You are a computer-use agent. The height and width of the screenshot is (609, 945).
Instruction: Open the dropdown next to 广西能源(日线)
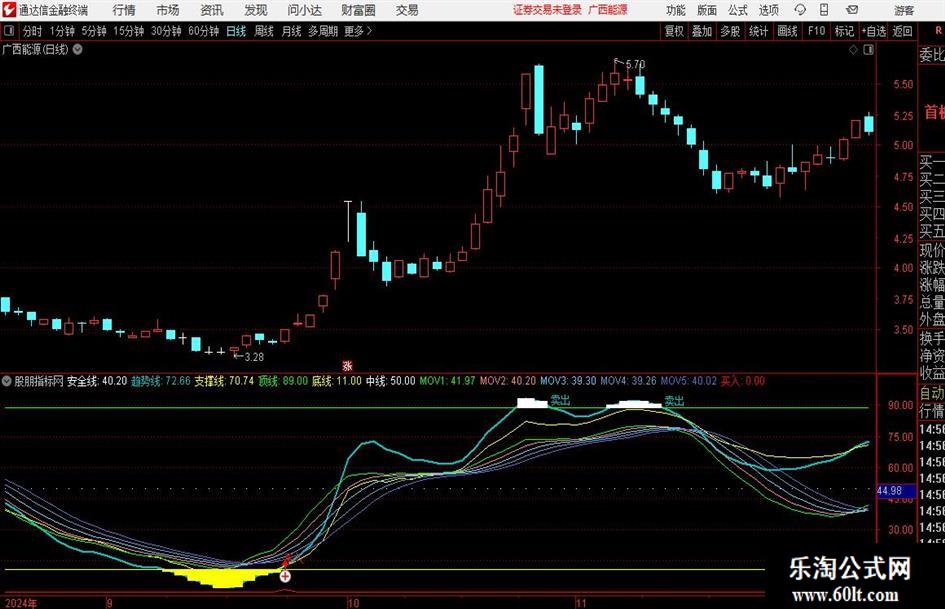coord(77,49)
